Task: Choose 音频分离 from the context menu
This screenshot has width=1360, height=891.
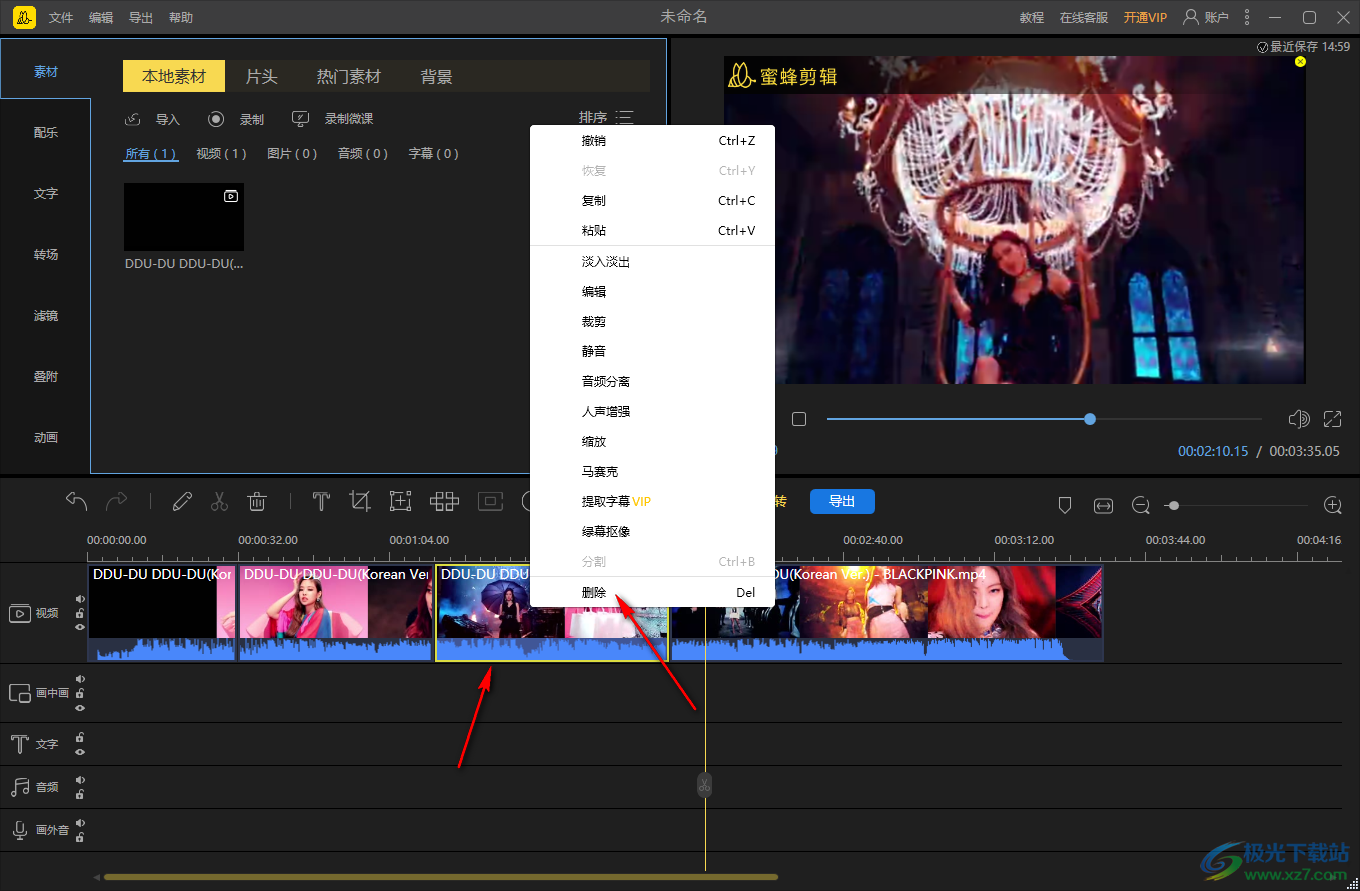Action: tap(652, 381)
